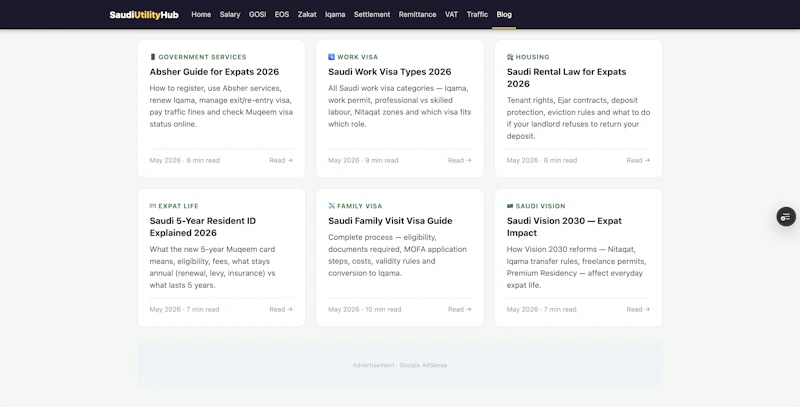Click Read link on Vision 2030 card
800x407 pixels.
638,309
